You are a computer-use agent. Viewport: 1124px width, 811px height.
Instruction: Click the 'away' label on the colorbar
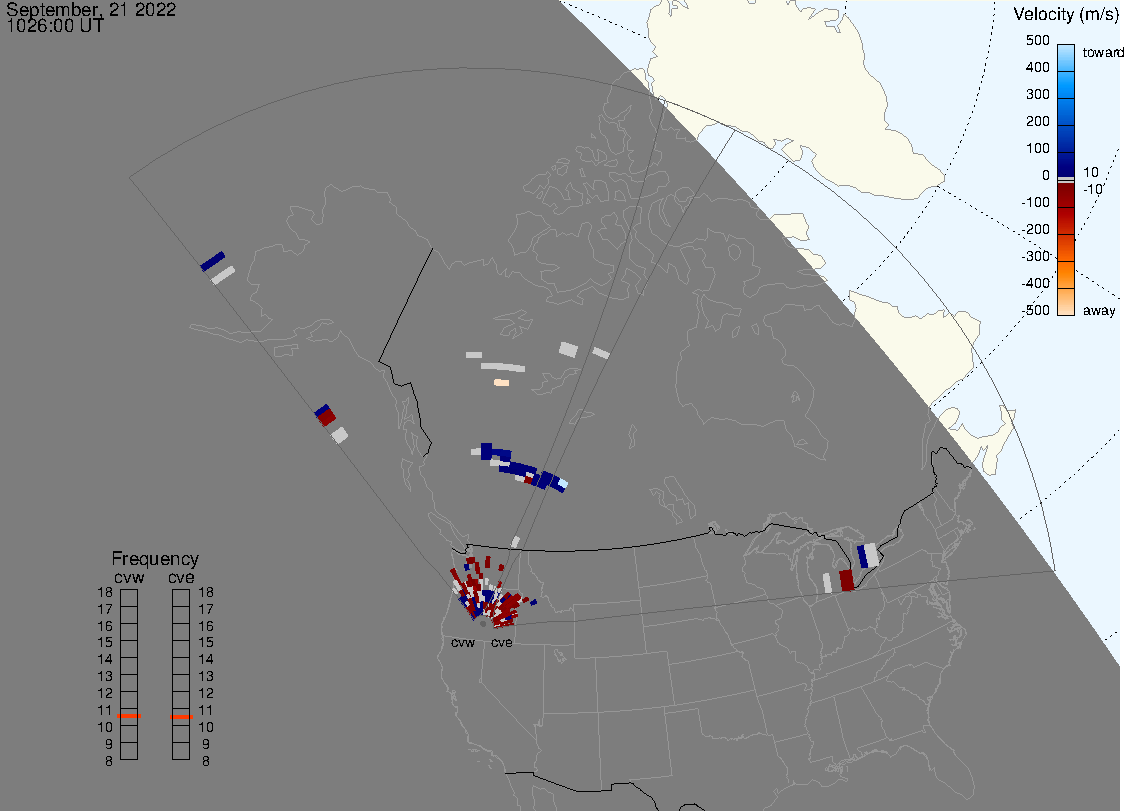point(1099,310)
